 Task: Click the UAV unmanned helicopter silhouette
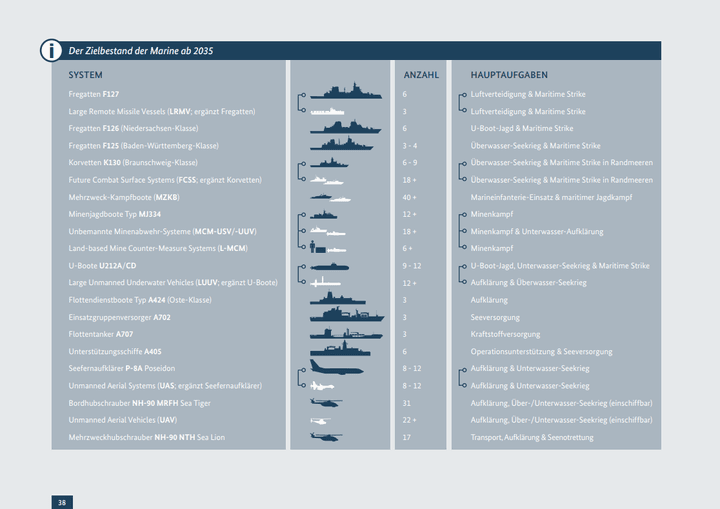point(321,420)
